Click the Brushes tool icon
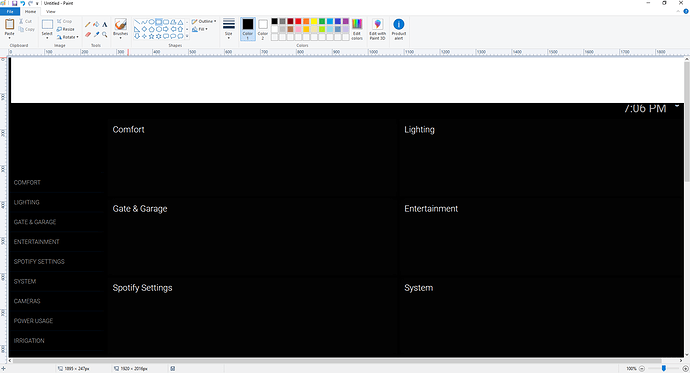This screenshot has width=690, height=373. 121,24
